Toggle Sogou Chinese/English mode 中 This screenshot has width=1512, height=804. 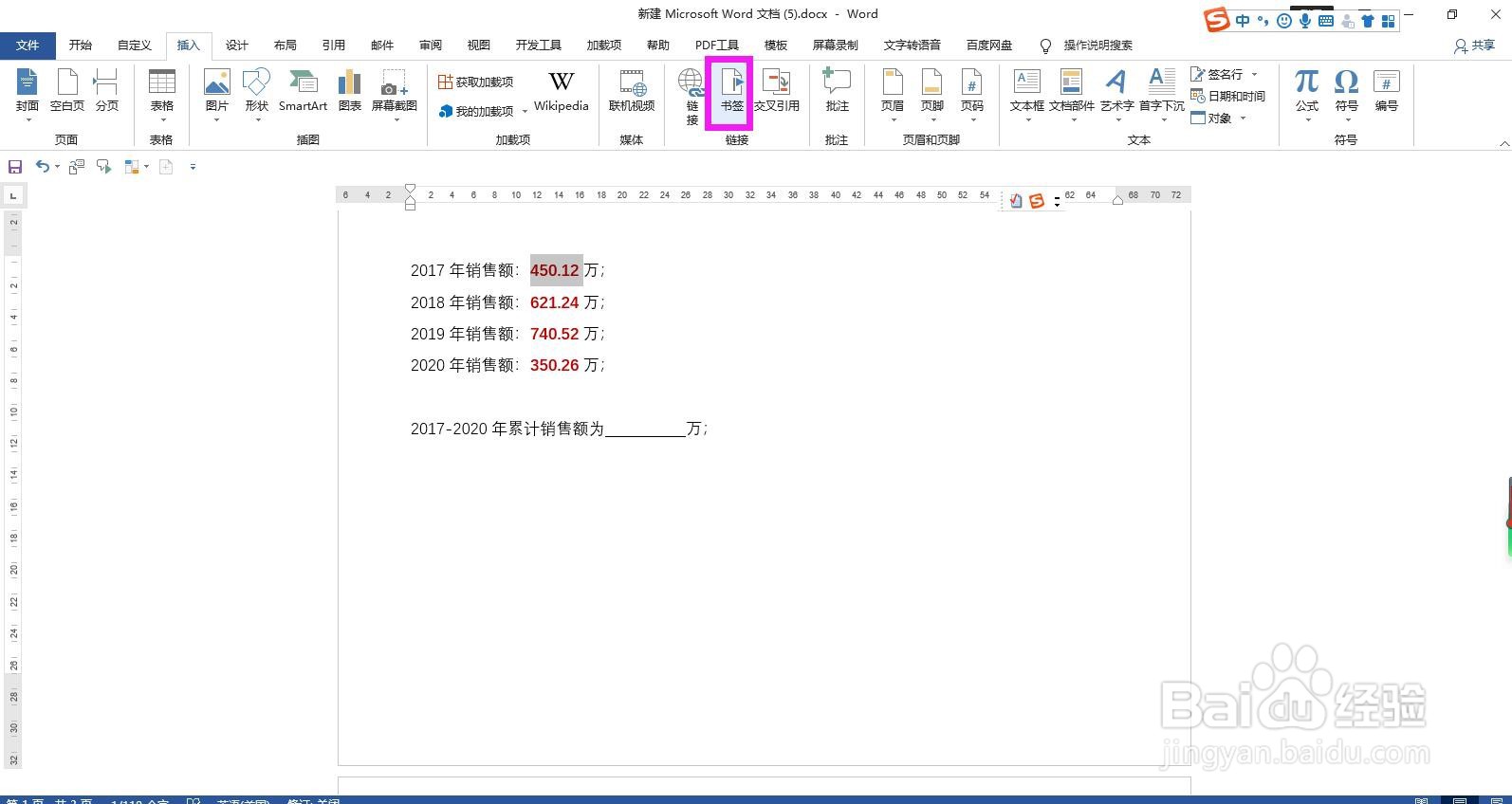1243,21
